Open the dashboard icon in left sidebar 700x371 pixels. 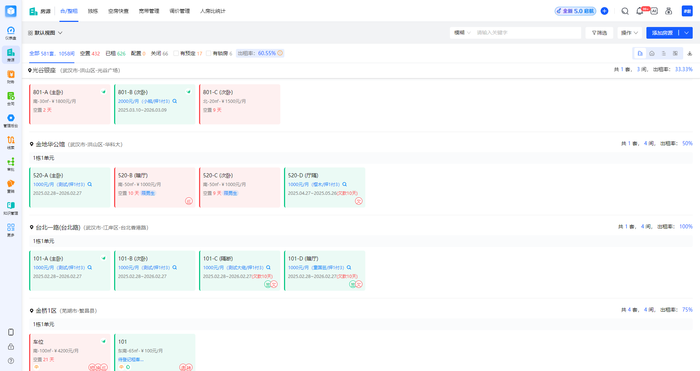[11, 32]
